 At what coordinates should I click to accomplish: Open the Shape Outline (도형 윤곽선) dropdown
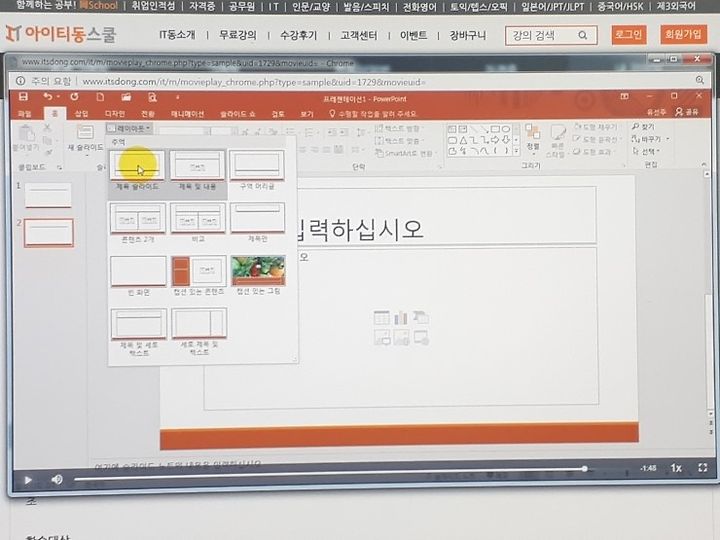click(596, 139)
